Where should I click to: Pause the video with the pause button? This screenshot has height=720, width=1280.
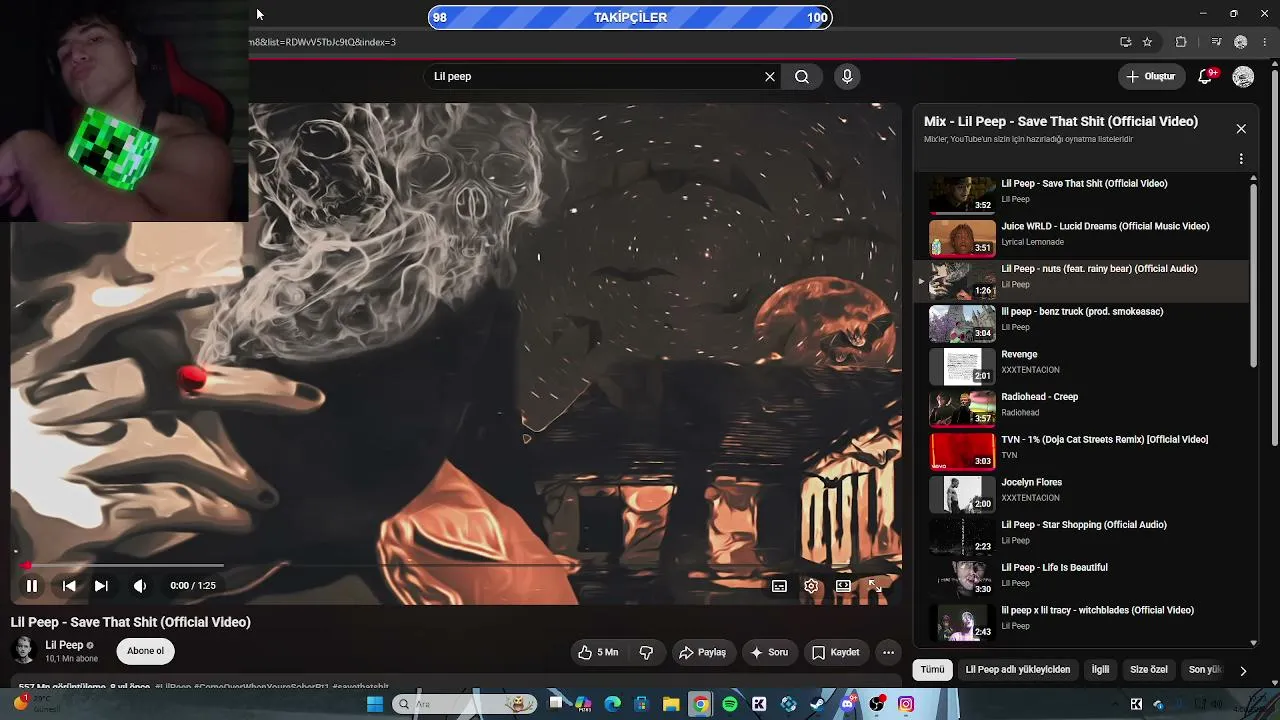(31, 586)
